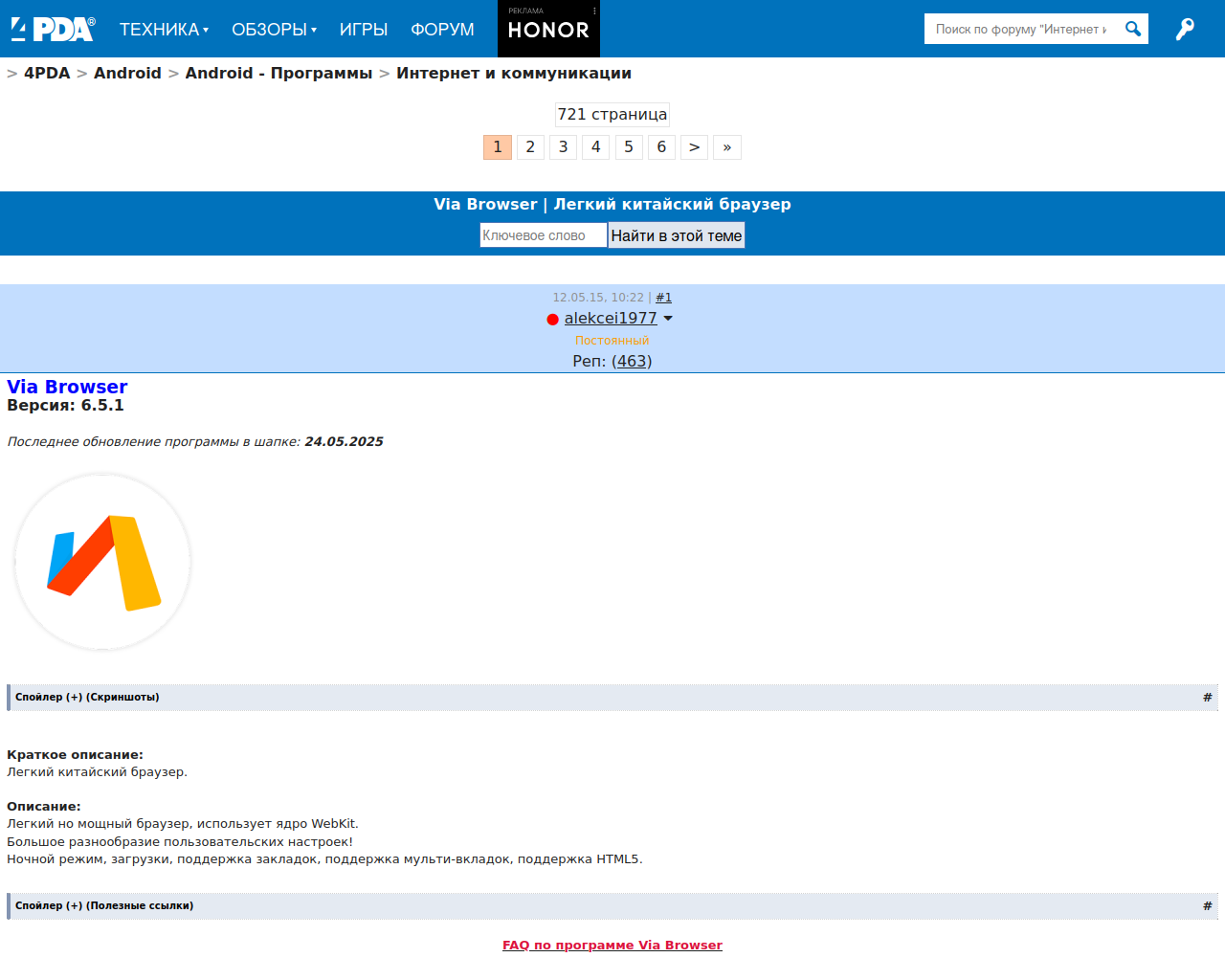Open the ad options dots on the HONOR banner
The width and height of the screenshot is (1225, 980).
594,11
